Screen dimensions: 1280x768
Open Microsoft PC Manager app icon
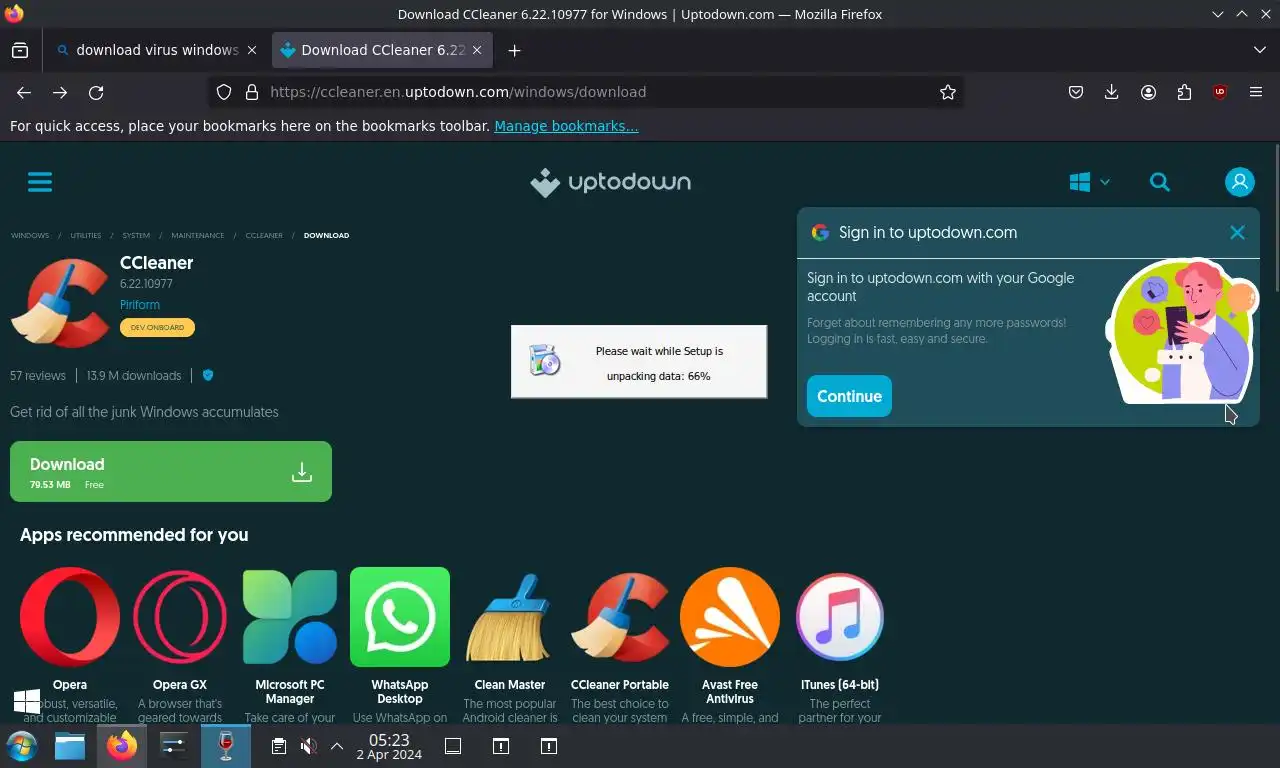click(290, 617)
